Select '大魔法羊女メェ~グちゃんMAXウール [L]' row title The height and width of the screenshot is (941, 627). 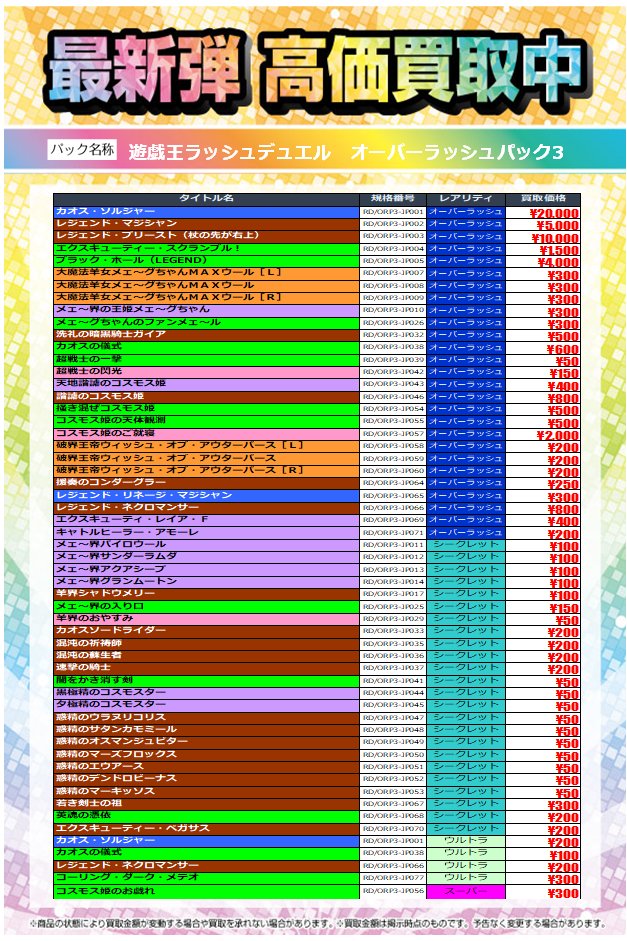206,273
